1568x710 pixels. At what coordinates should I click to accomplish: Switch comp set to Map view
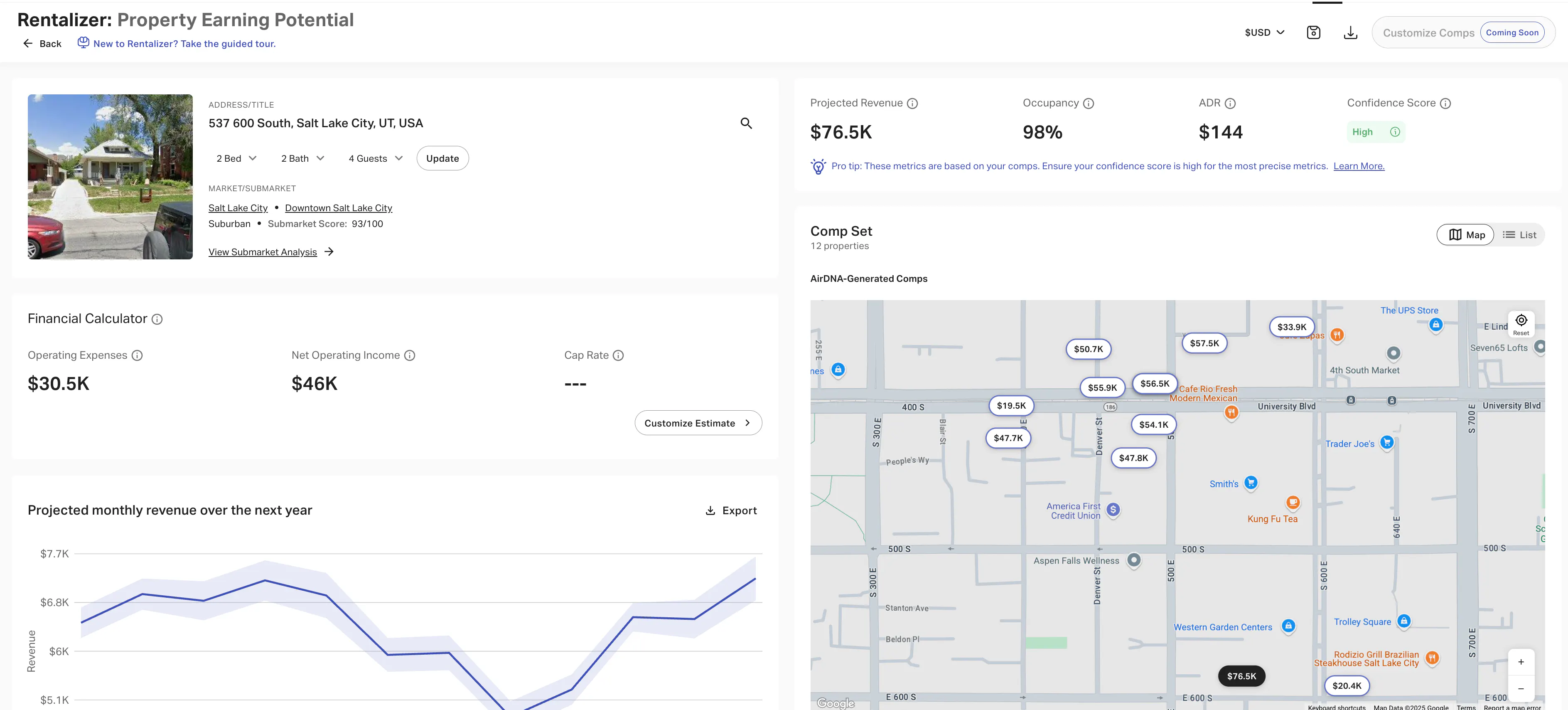1465,235
